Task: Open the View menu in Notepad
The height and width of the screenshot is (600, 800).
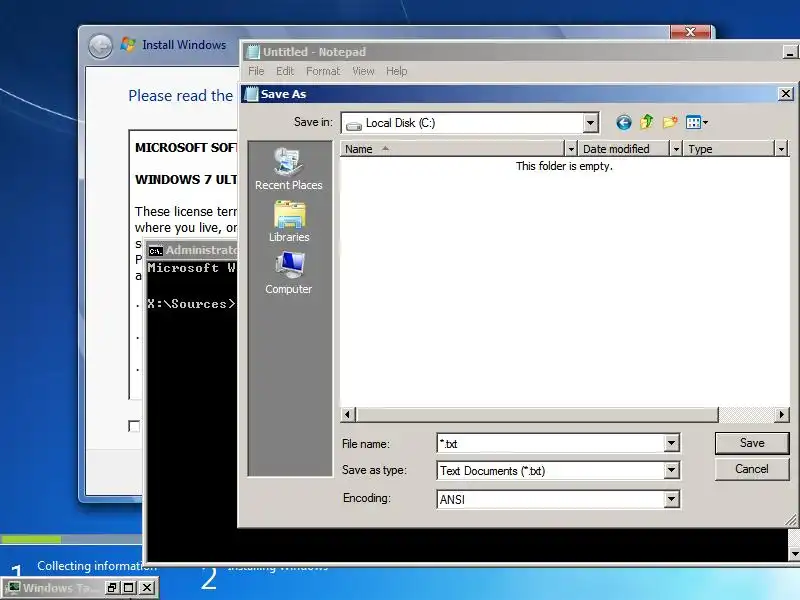Action: [363, 71]
